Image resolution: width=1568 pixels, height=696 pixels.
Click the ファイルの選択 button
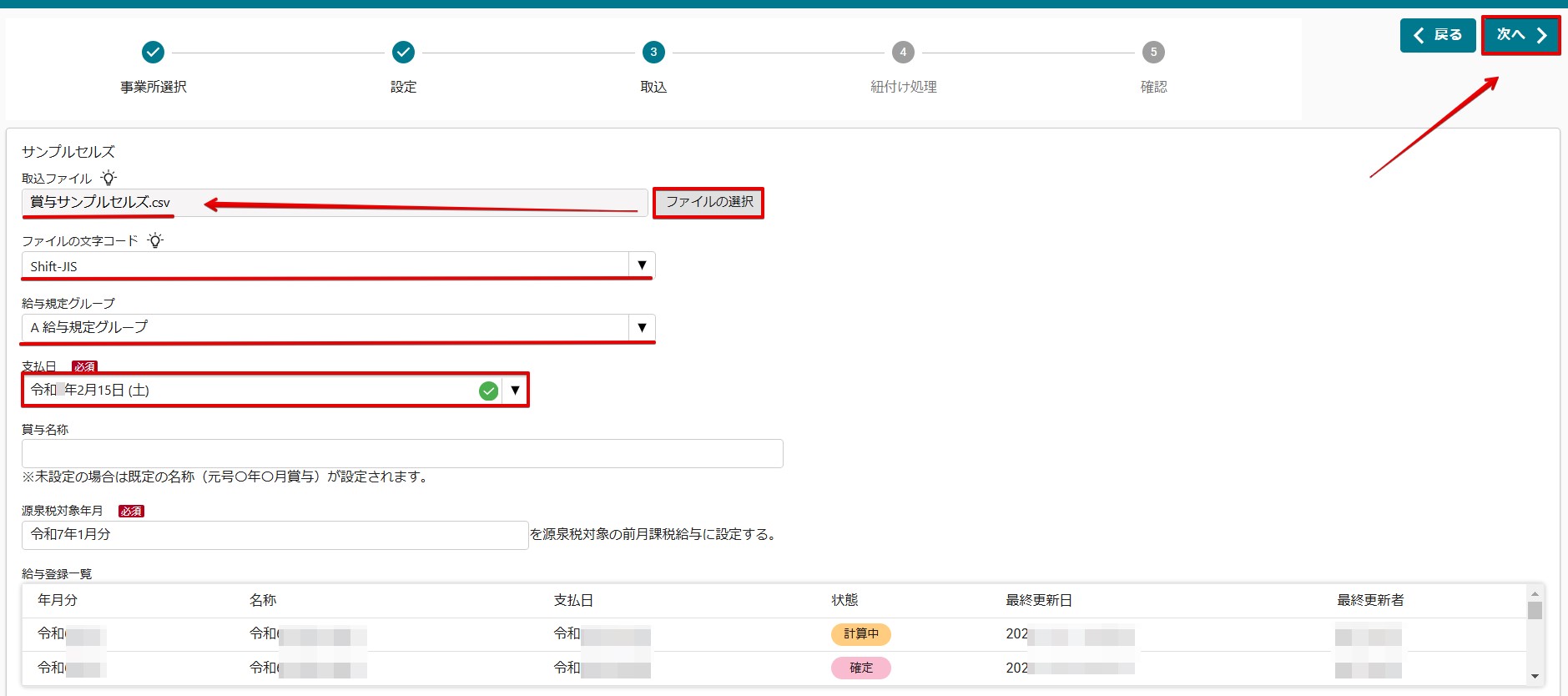pyautogui.click(x=708, y=202)
